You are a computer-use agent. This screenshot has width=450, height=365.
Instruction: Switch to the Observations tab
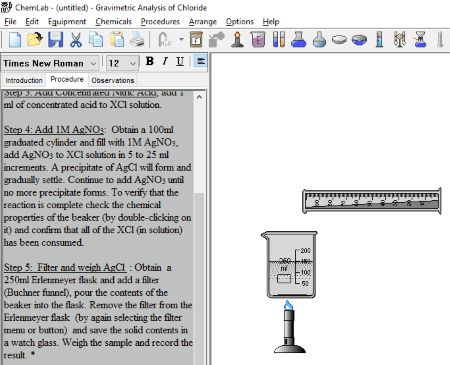tap(113, 80)
